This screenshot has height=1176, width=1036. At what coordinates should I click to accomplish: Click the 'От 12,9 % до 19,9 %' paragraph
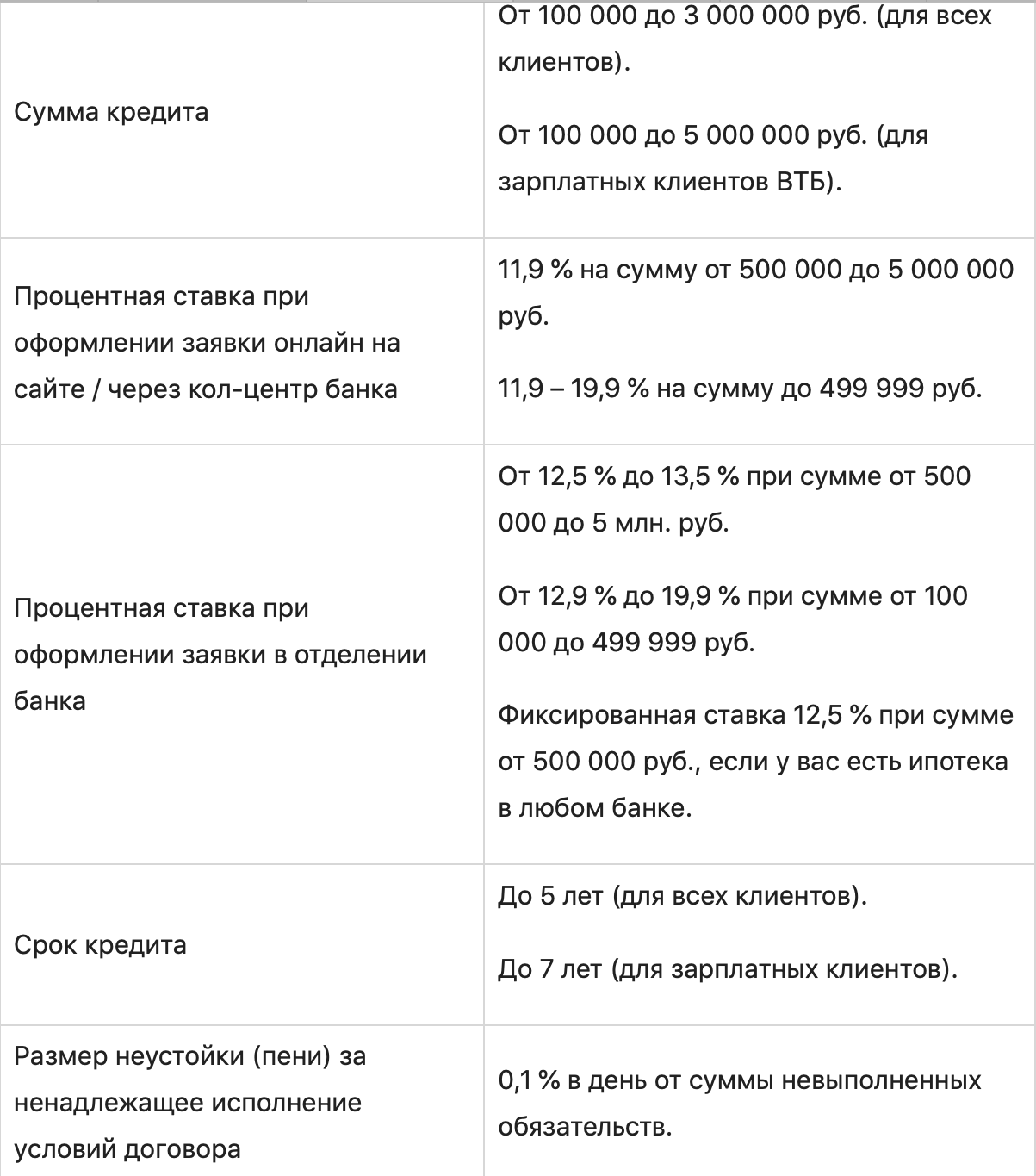732,619
